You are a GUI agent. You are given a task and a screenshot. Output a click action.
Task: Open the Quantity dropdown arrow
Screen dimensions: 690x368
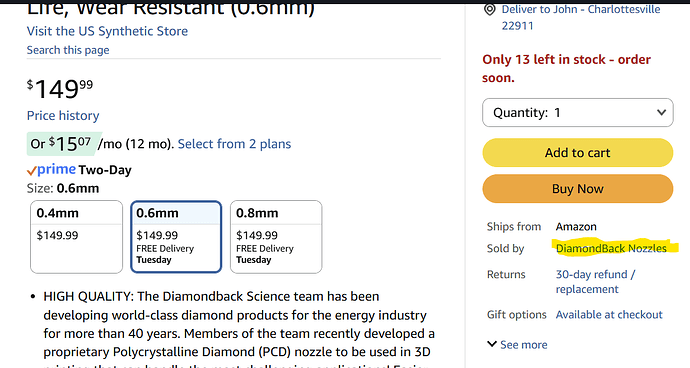pos(661,112)
